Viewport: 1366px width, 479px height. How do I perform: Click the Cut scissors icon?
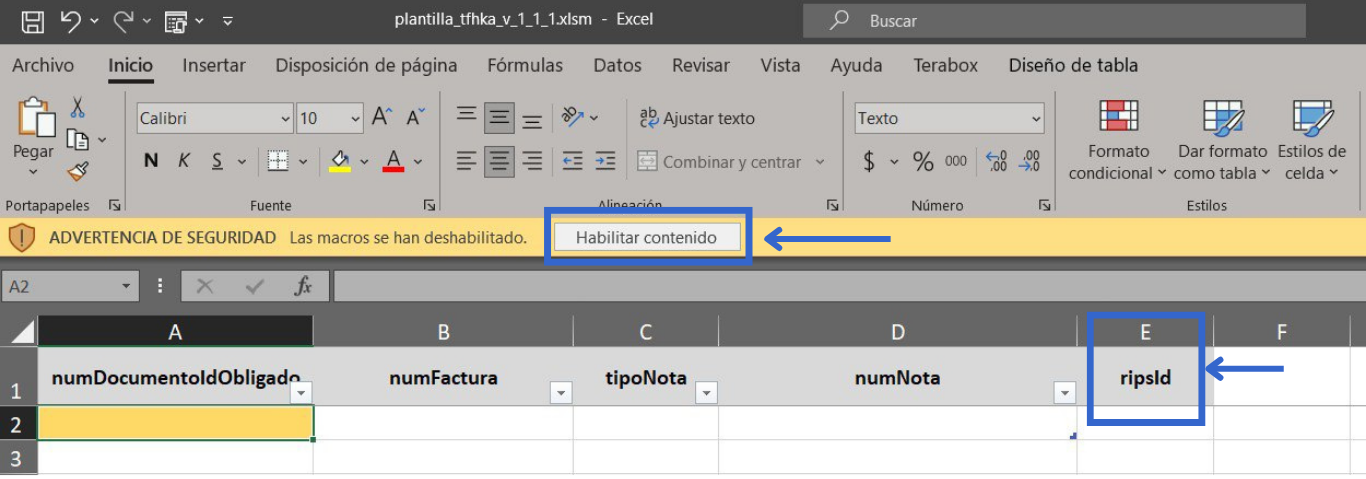[x=78, y=107]
